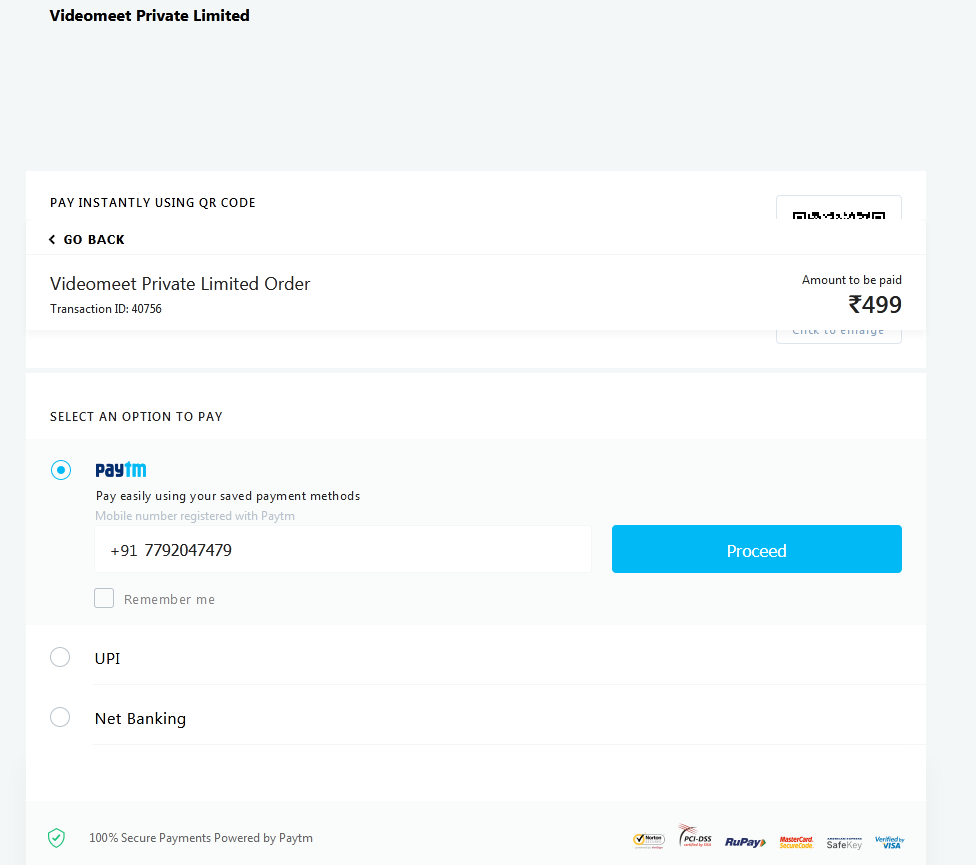
Task: Click the Paytm brand logo
Action: [121, 470]
